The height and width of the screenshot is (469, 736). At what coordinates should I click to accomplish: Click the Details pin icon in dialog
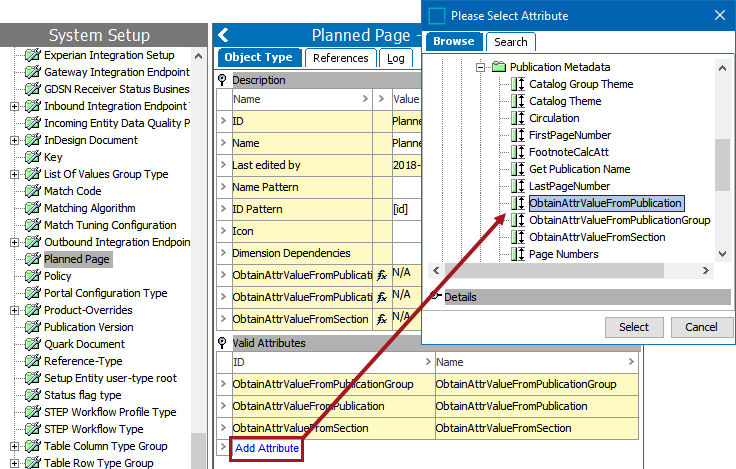(x=436, y=296)
